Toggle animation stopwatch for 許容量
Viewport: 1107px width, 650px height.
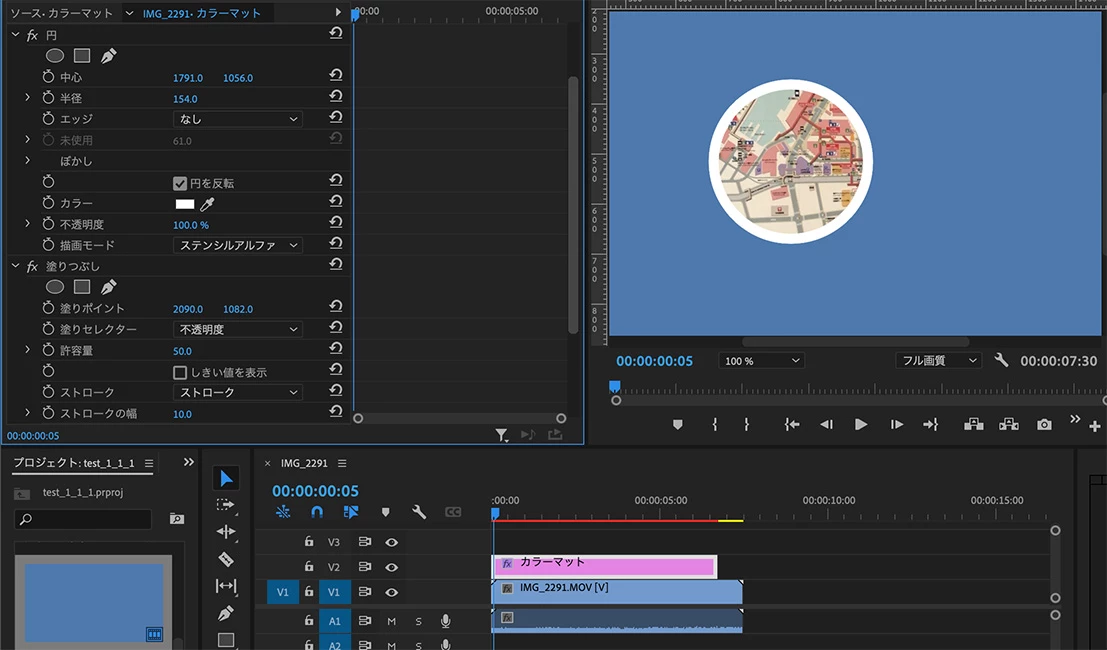[x=48, y=350]
